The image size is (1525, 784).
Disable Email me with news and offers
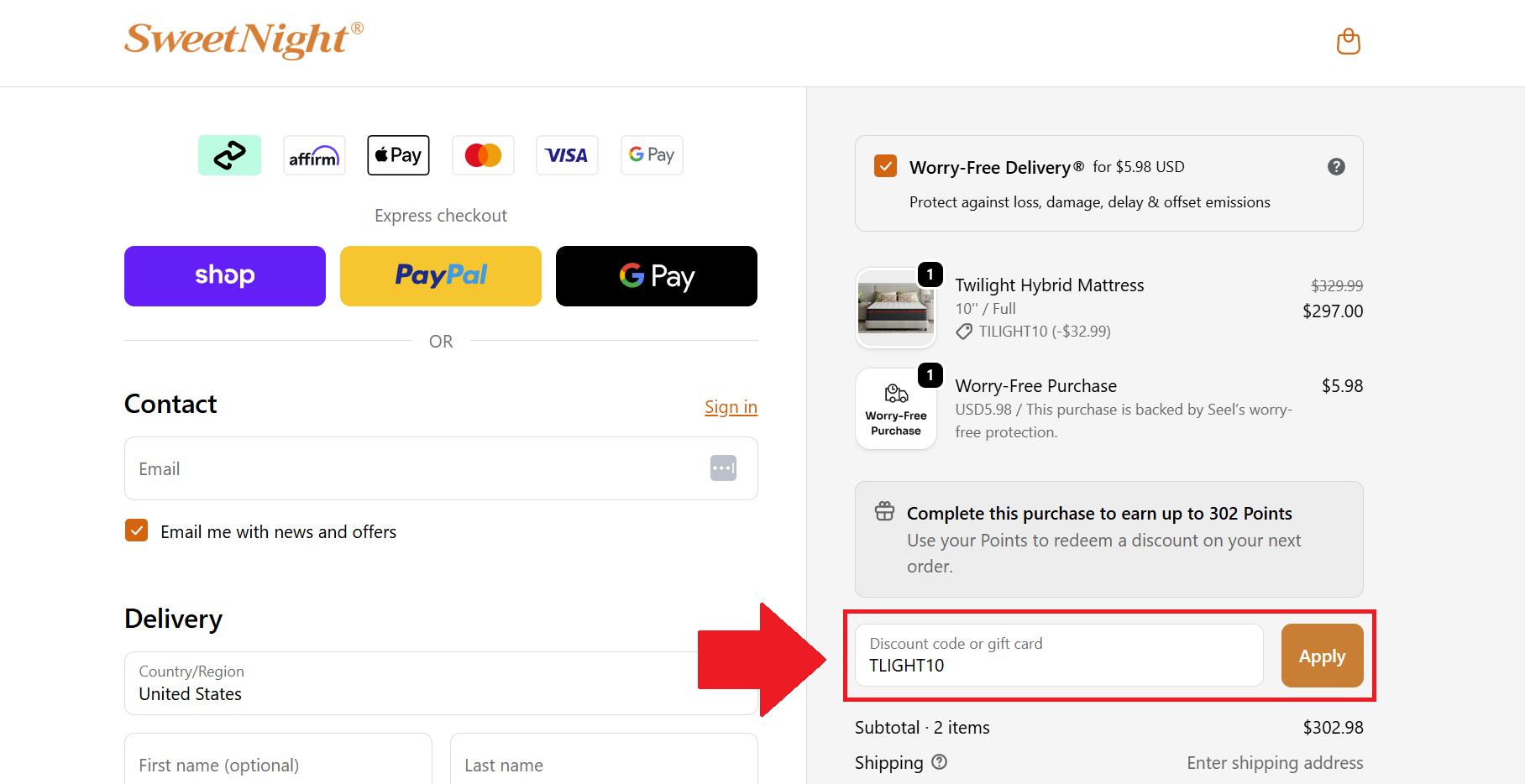136,531
